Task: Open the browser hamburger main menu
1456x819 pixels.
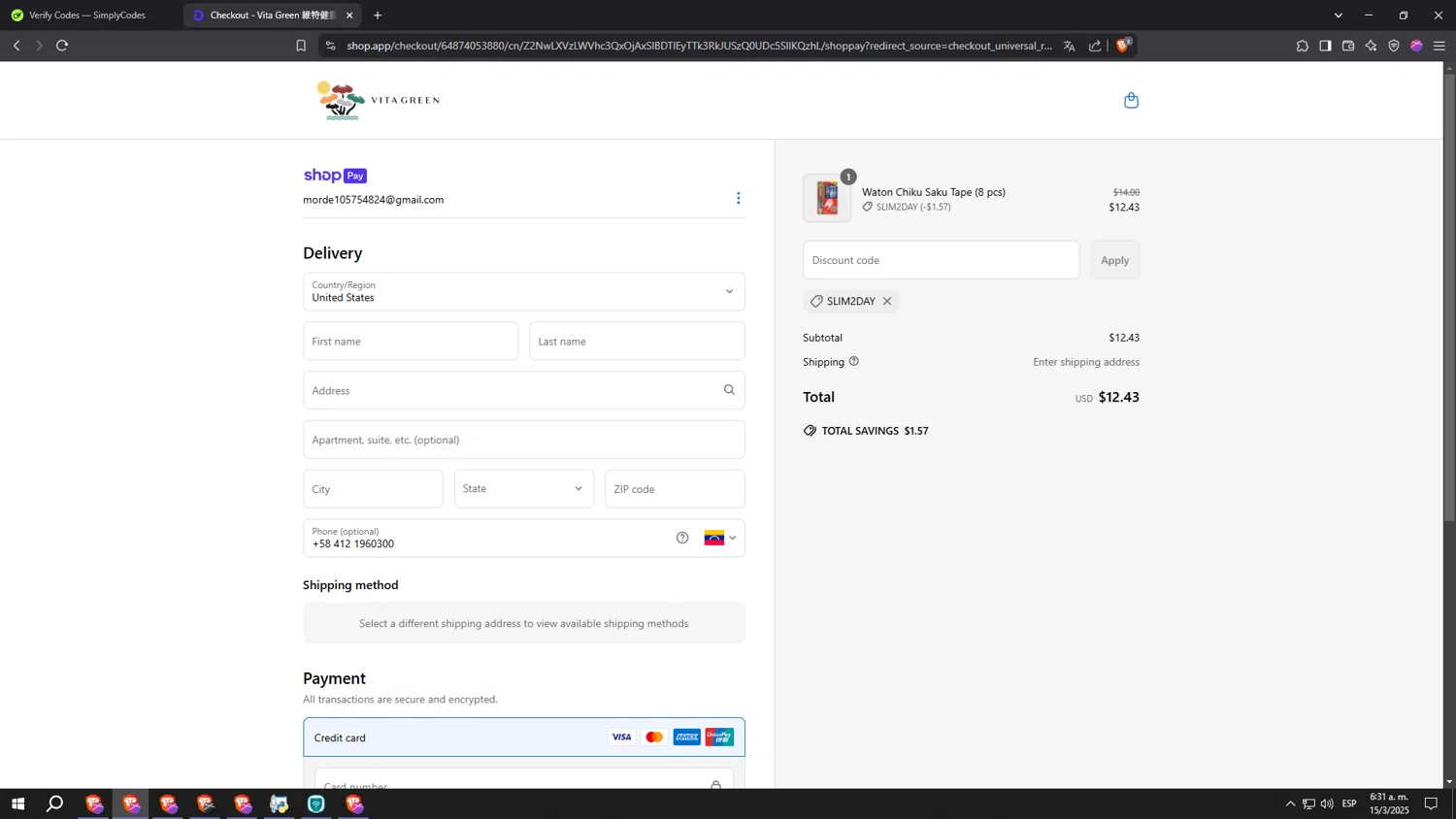Action: click(1439, 46)
